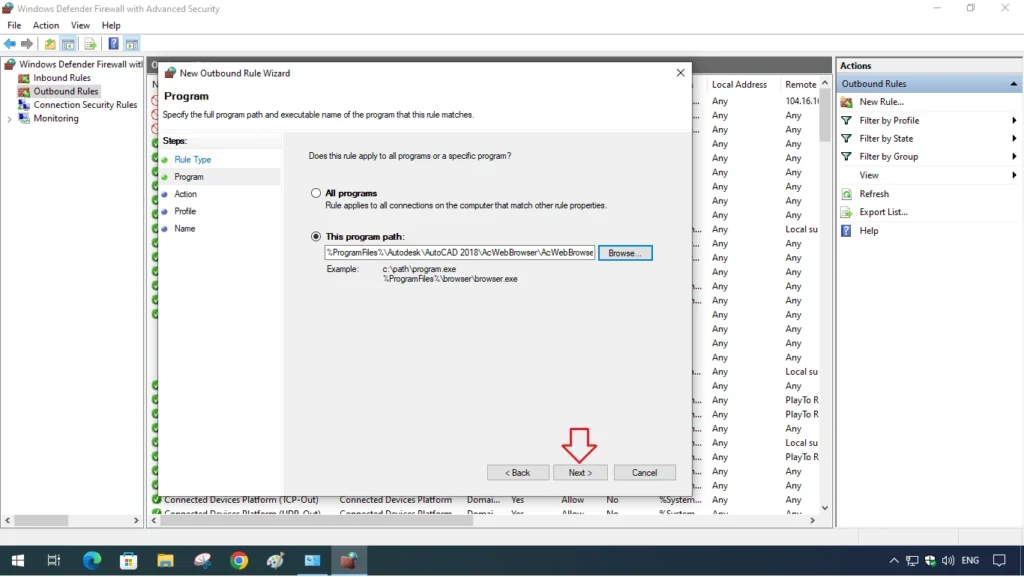Expand the Monitoring node in the console tree

pos(10,117)
